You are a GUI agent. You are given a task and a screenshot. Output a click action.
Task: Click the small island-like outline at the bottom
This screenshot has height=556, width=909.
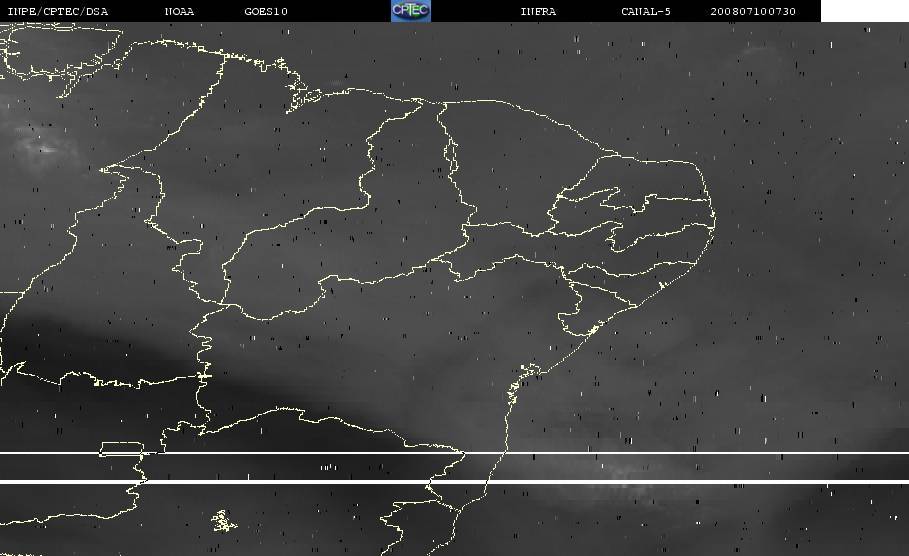click(222, 520)
